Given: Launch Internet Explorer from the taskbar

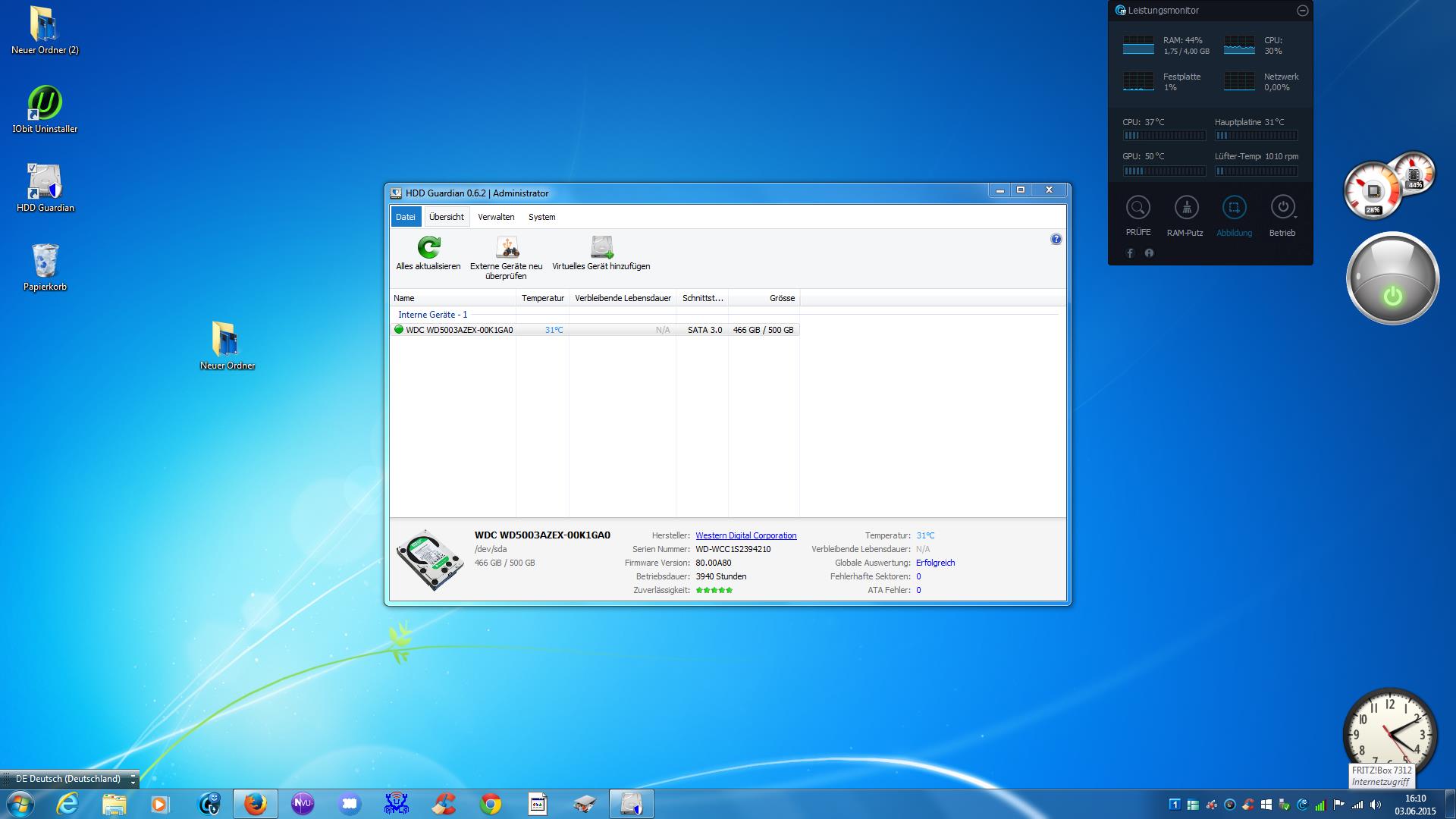Looking at the screenshot, I should click(x=67, y=804).
